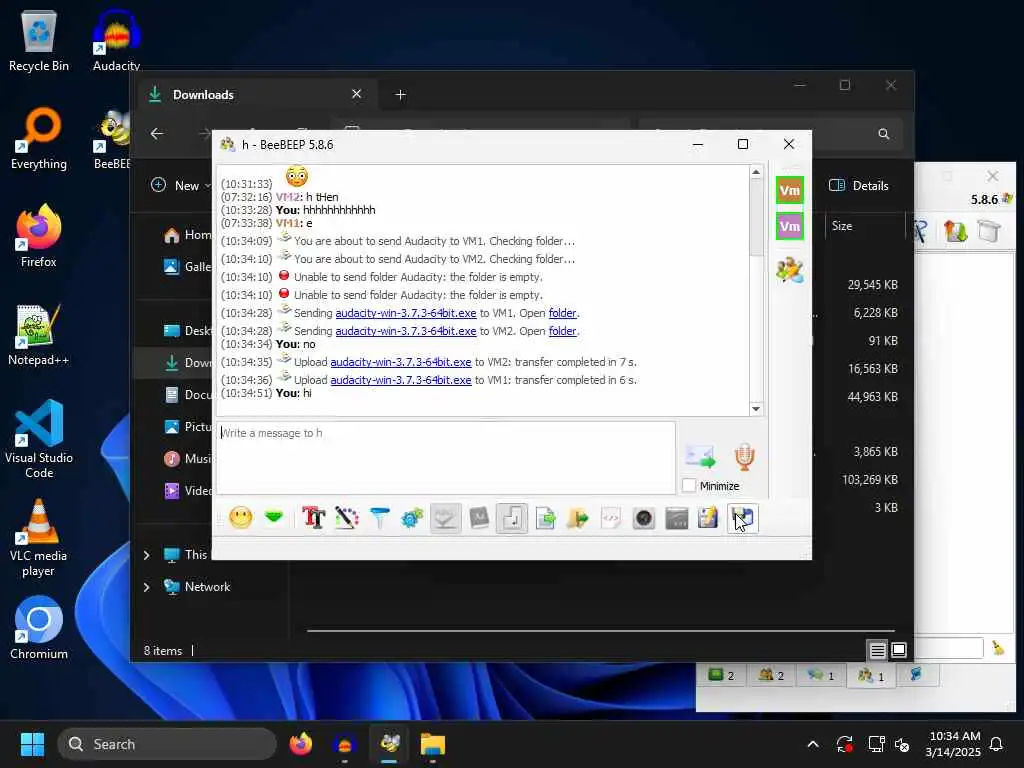Open the New dropdown in File Explorer
This screenshot has width=1024, height=768.
[x=181, y=185]
